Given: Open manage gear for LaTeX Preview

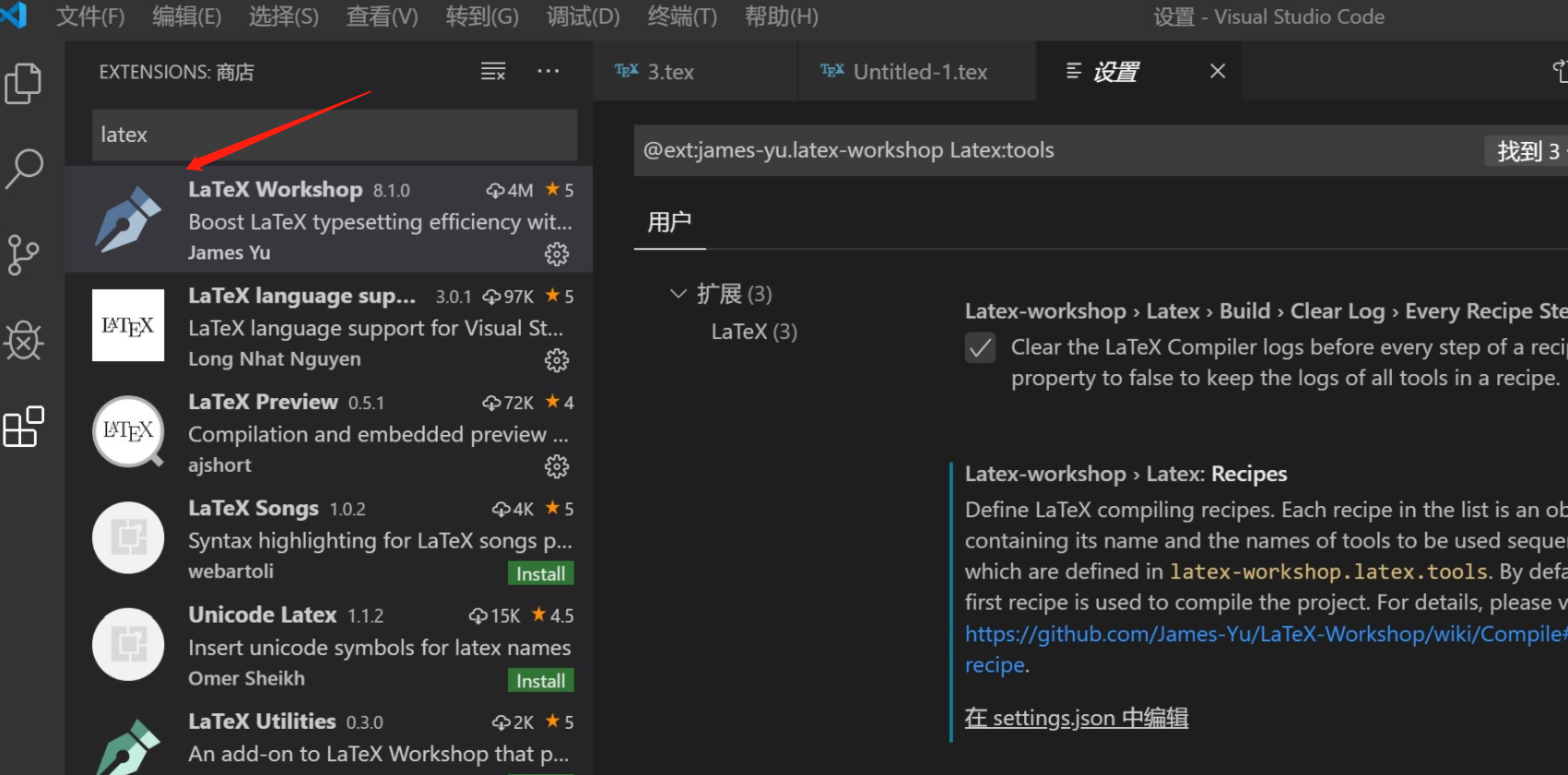Looking at the screenshot, I should pos(557,466).
